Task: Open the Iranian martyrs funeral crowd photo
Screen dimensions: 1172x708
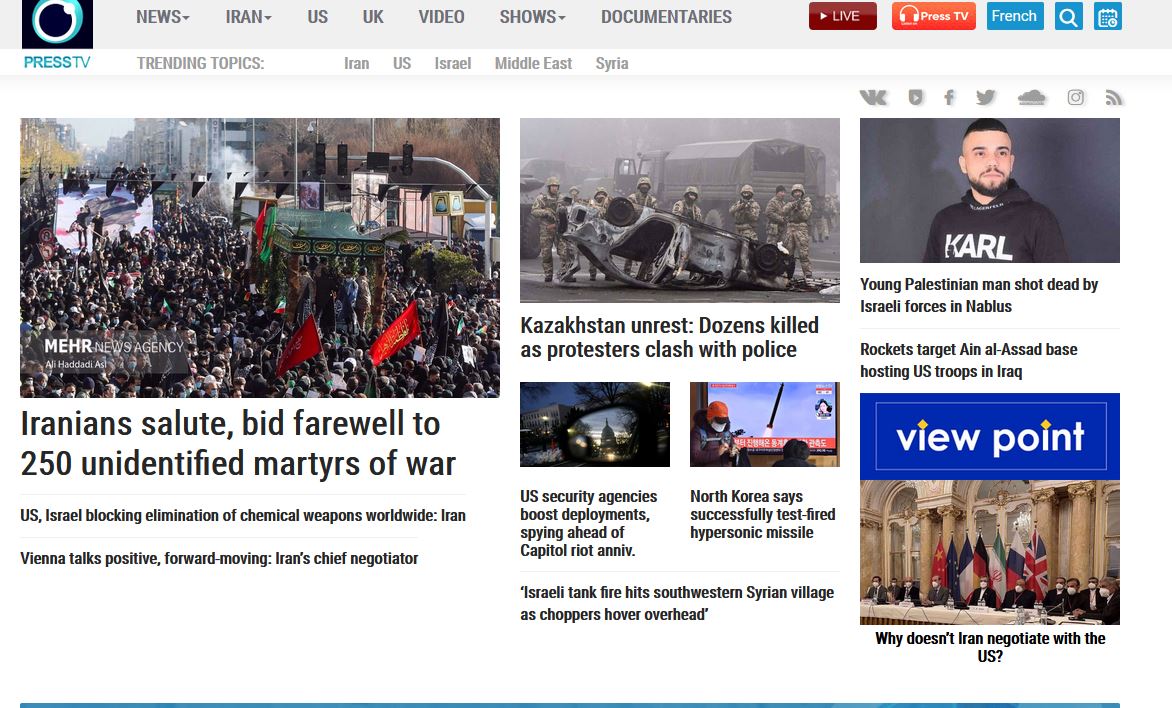Action: pyautogui.click(x=259, y=257)
